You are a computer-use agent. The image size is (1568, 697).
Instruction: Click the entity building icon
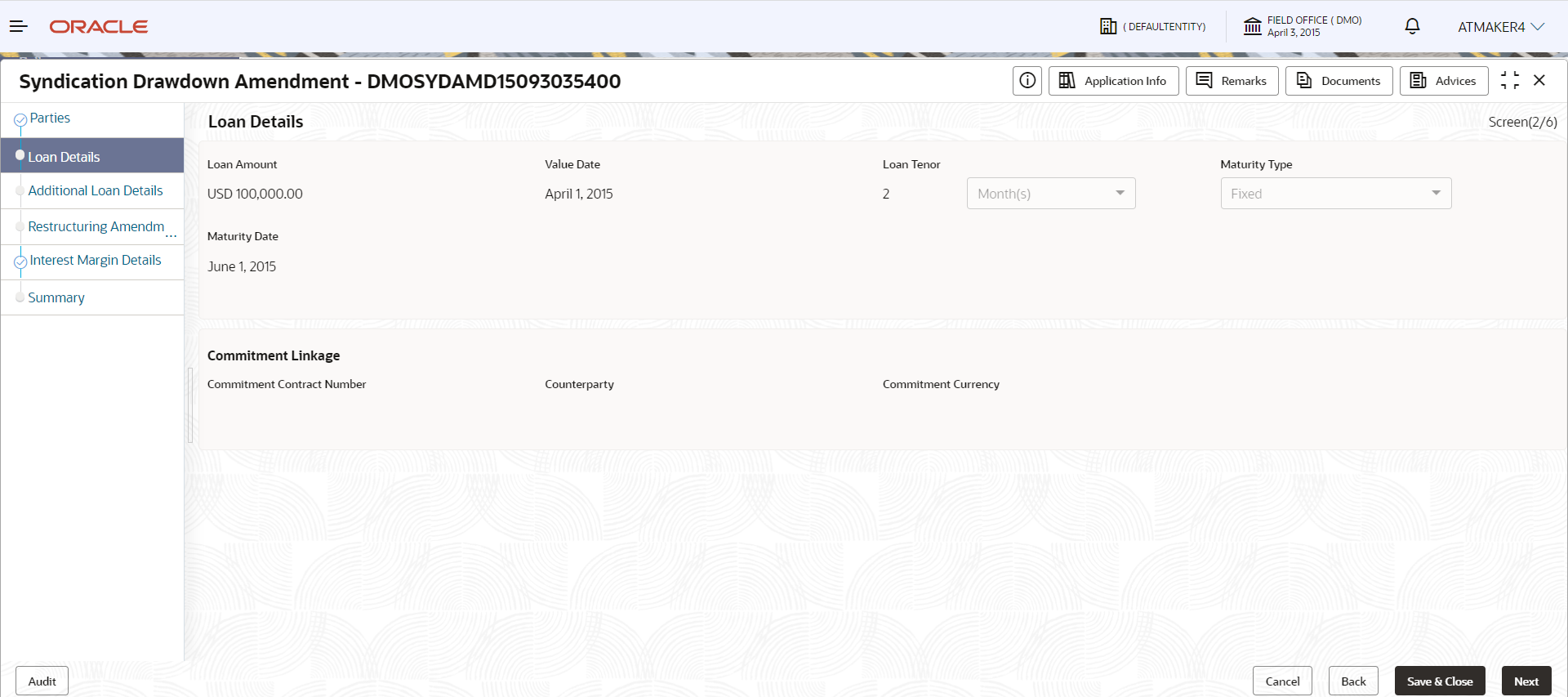click(x=1108, y=26)
